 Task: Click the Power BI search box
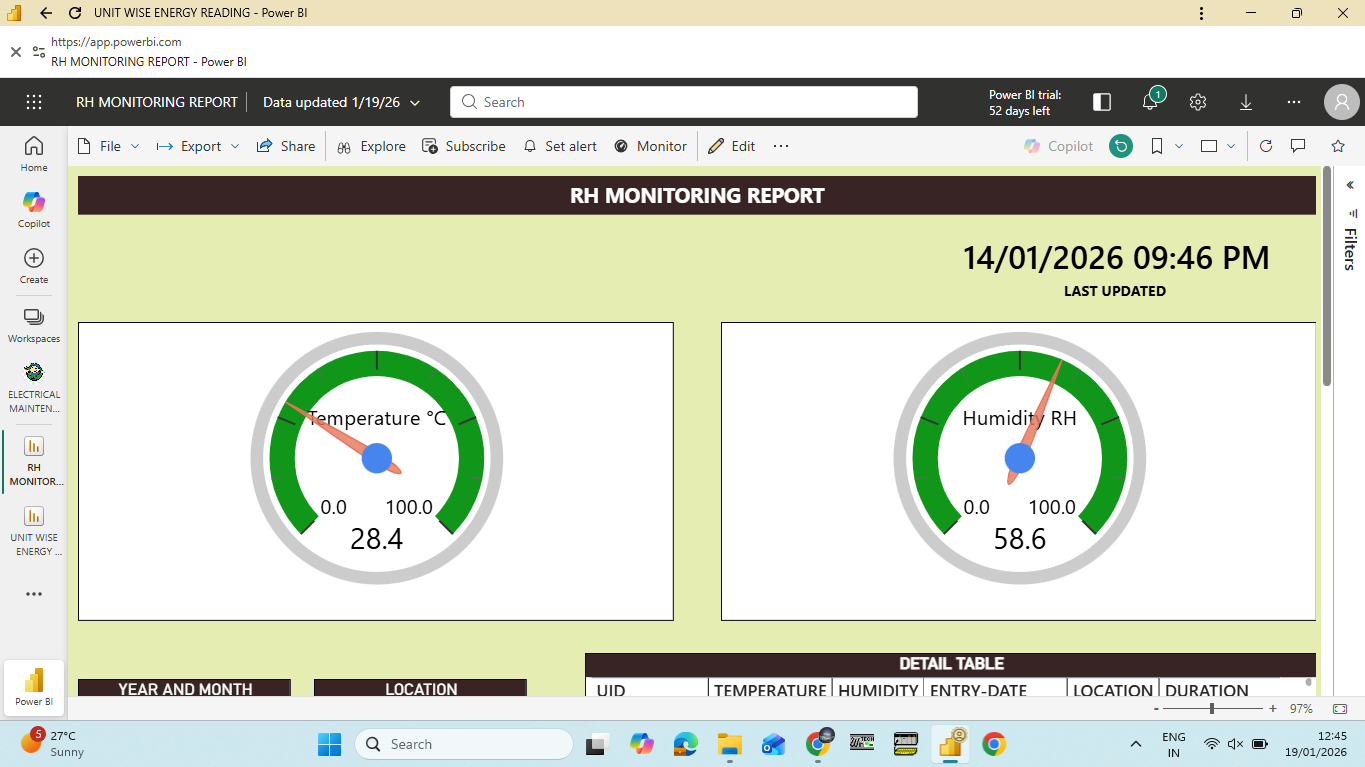point(684,102)
